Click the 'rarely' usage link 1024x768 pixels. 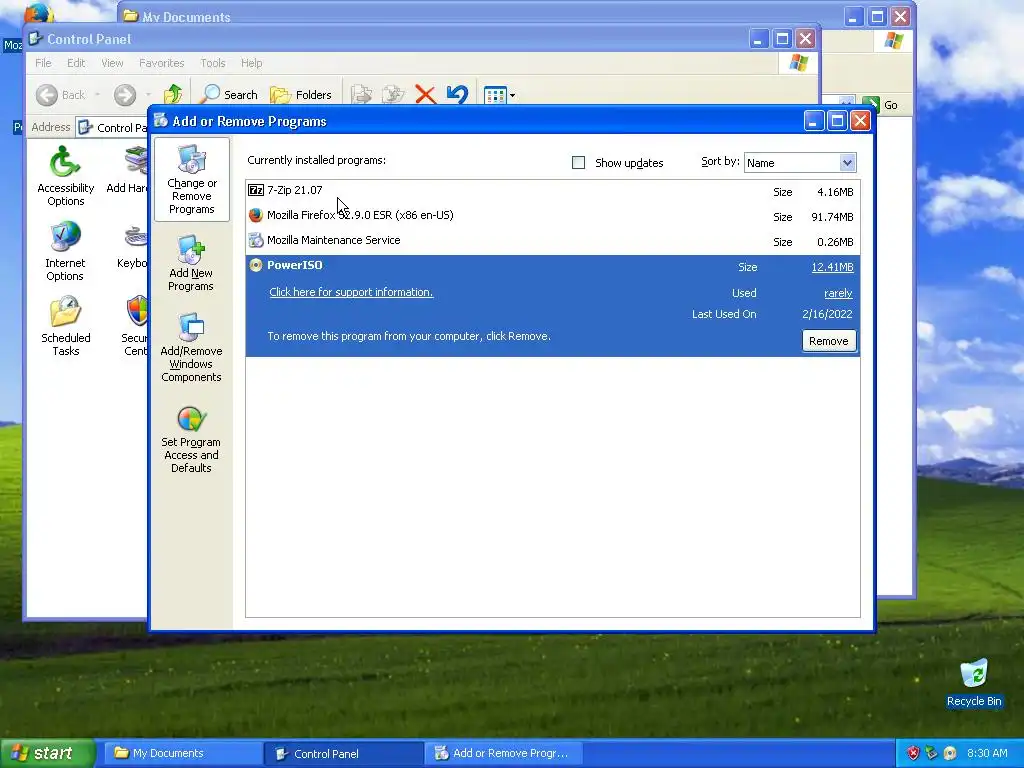[x=838, y=293]
